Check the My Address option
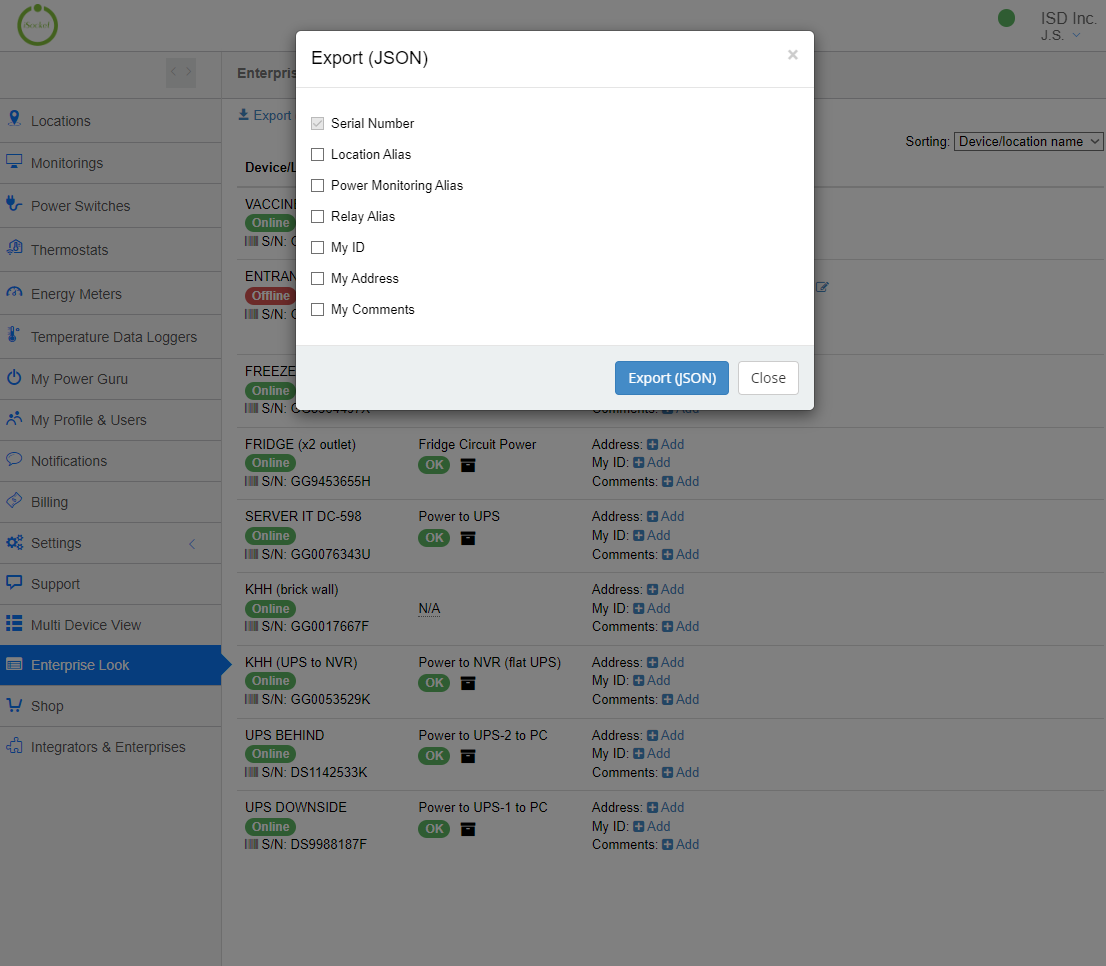 (x=317, y=279)
